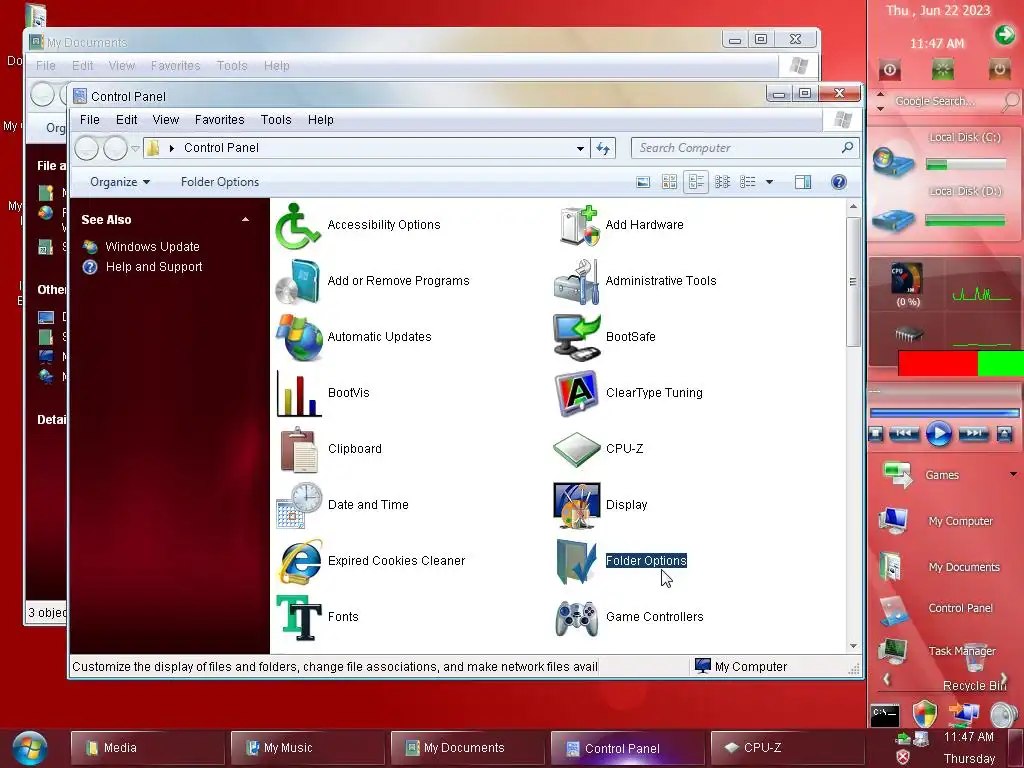This screenshot has height=768, width=1024.
Task: Switch to the My Music taskbar button
Action: pos(308,748)
